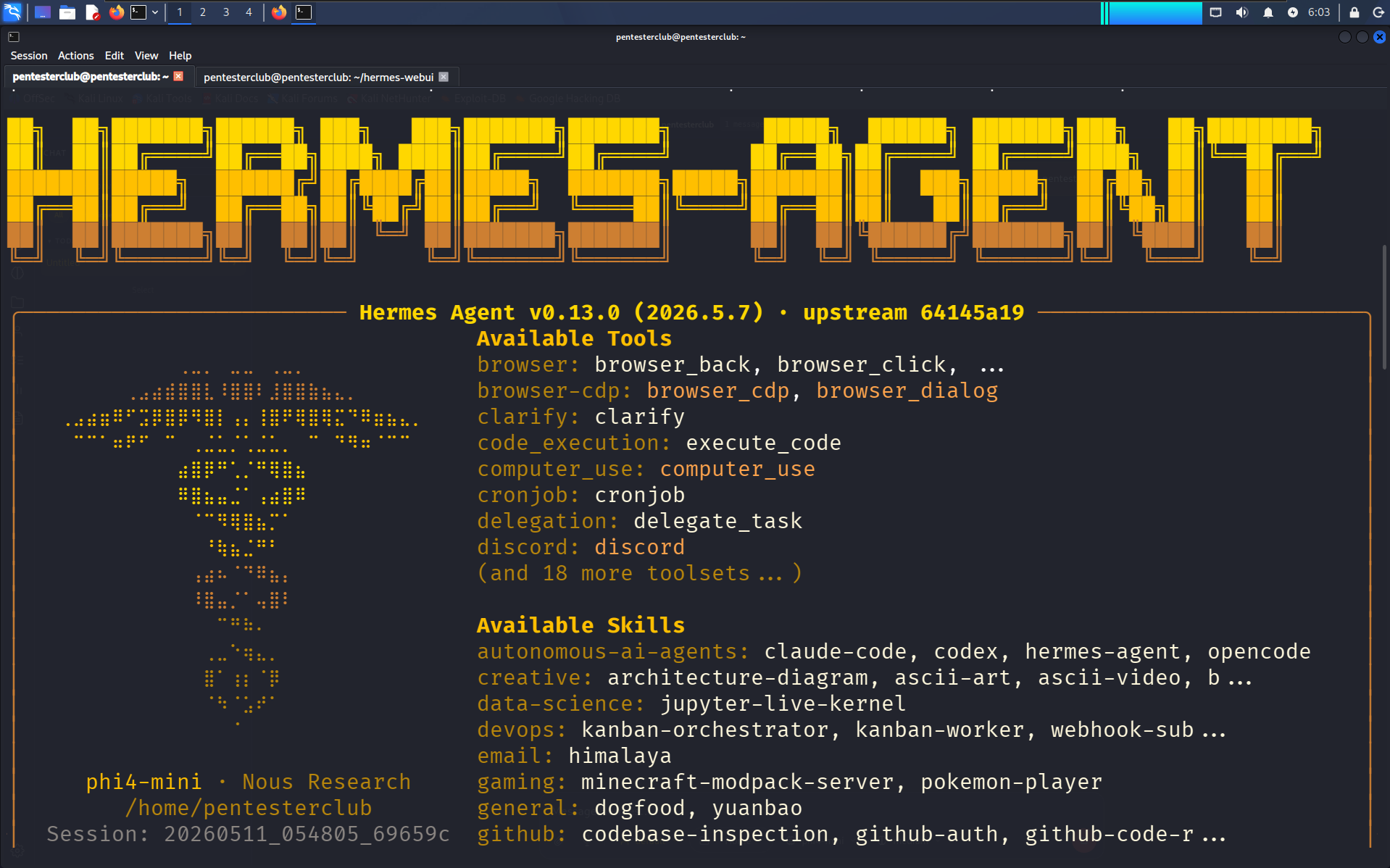Close the ~/hermes-webui tab
Screen dimensions: 1390x868
pos(444,77)
